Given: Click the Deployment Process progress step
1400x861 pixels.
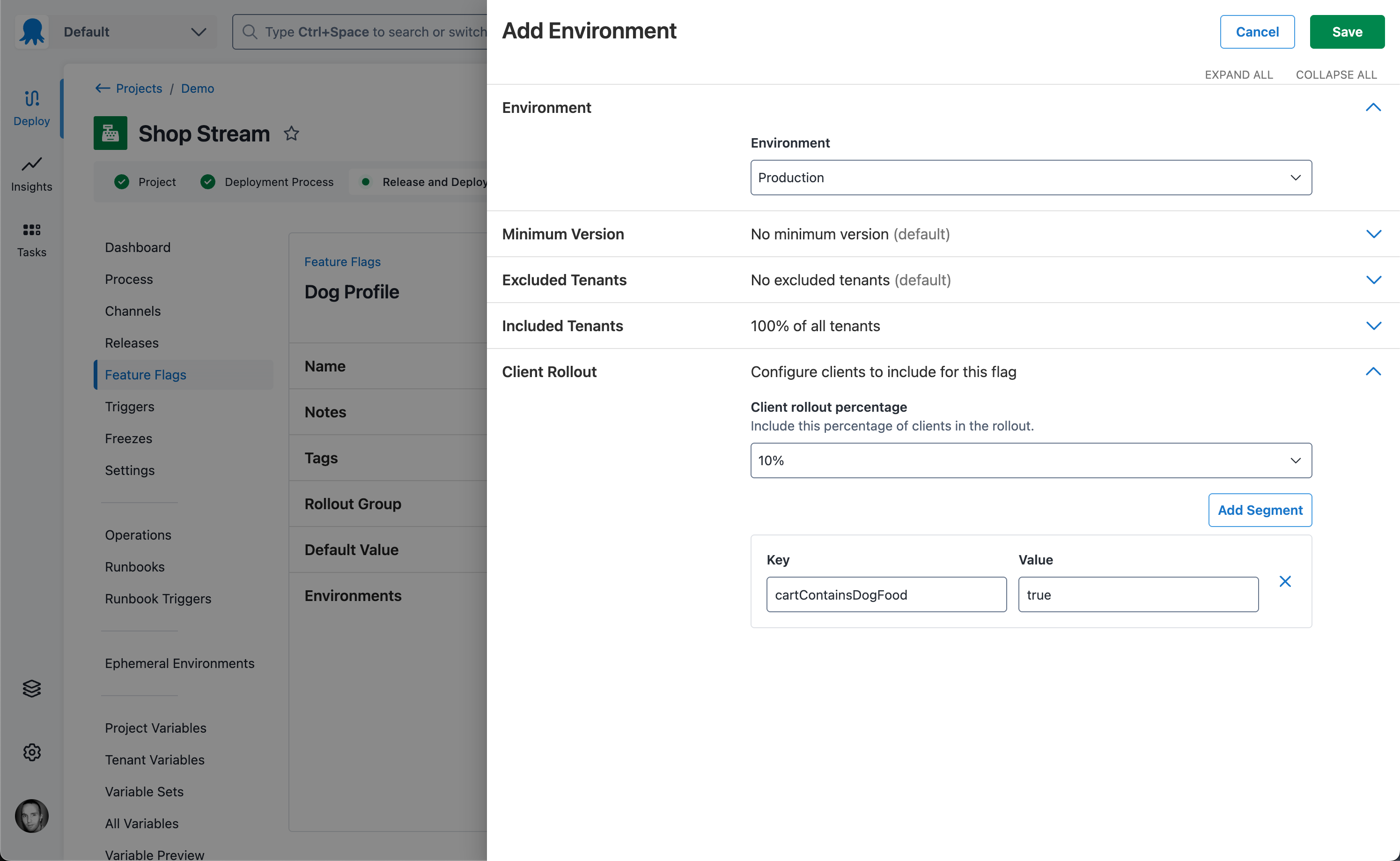Looking at the screenshot, I should pos(267,182).
